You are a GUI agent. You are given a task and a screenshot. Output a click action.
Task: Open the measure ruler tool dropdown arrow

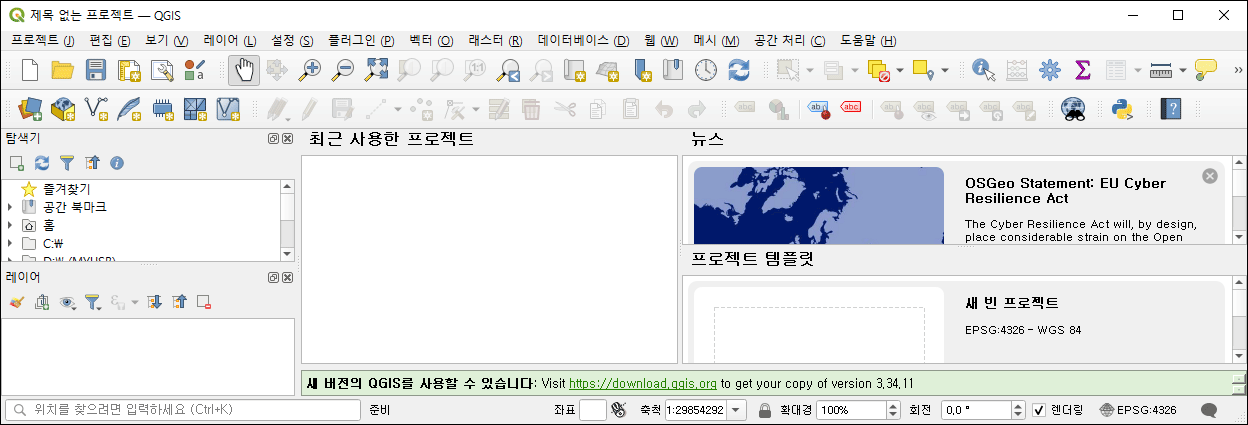[1183, 70]
